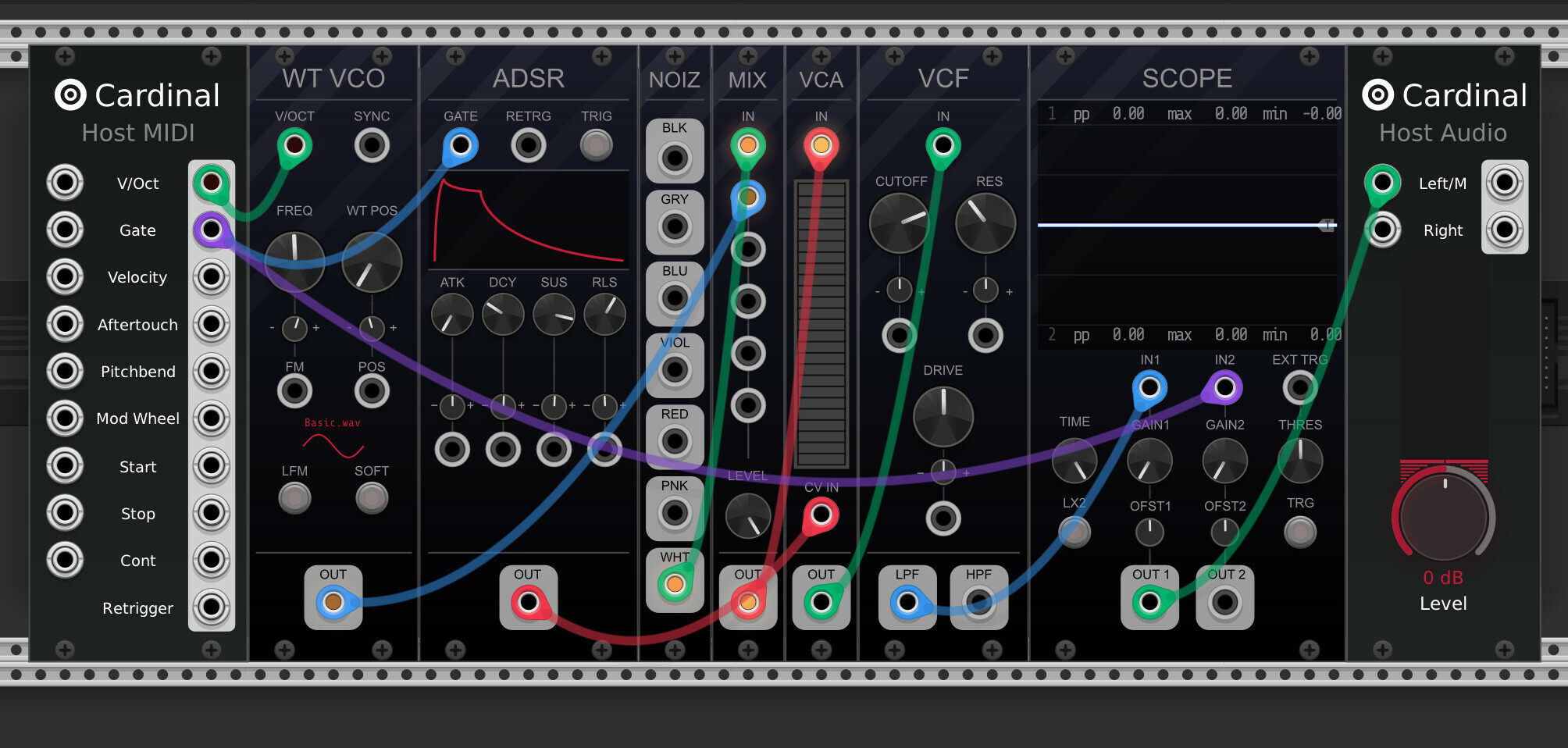
Task: Toggle the SCOPE TRG button
Action: 1300,532
